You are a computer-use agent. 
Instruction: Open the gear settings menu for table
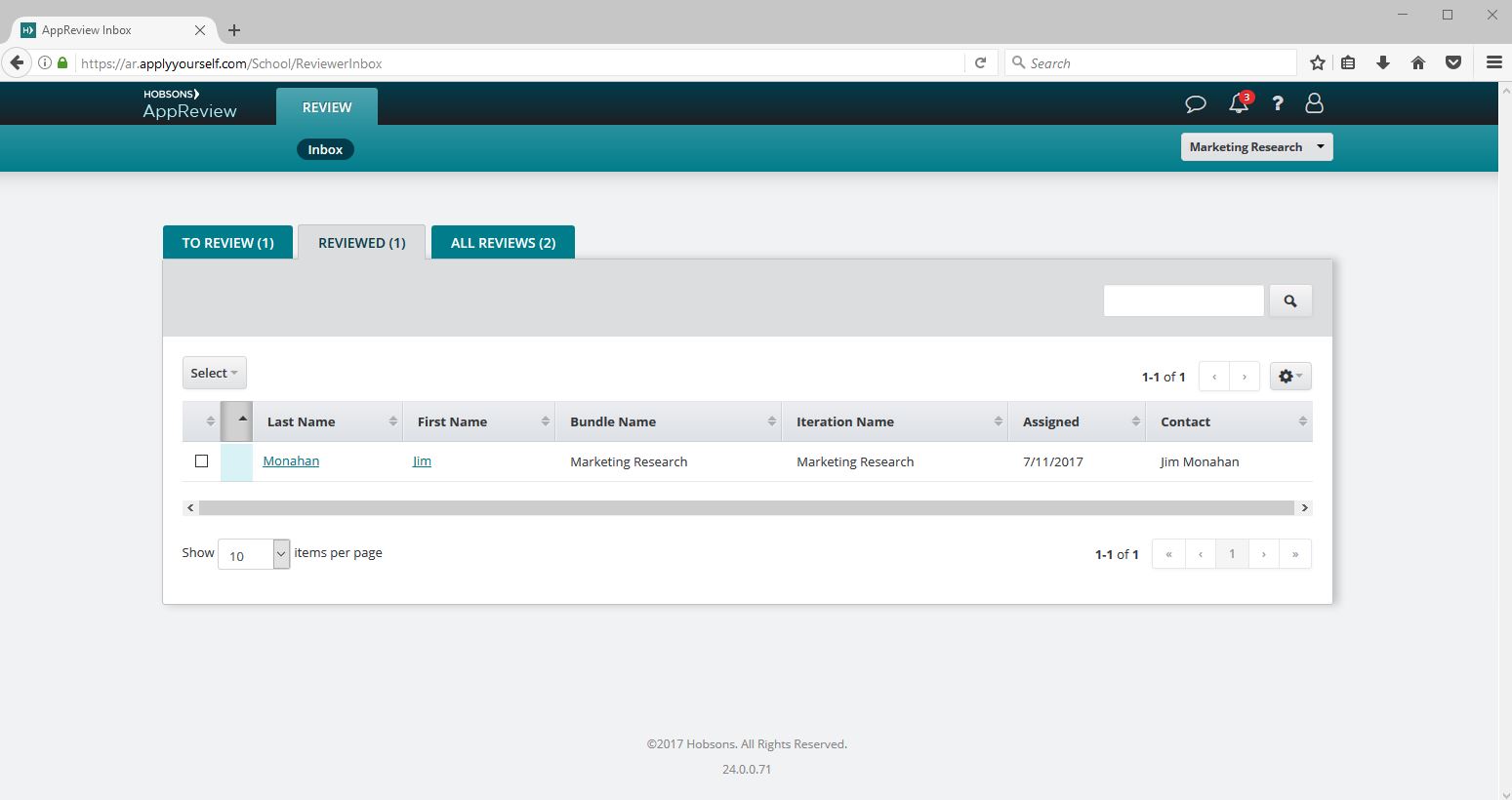pos(1289,377)
